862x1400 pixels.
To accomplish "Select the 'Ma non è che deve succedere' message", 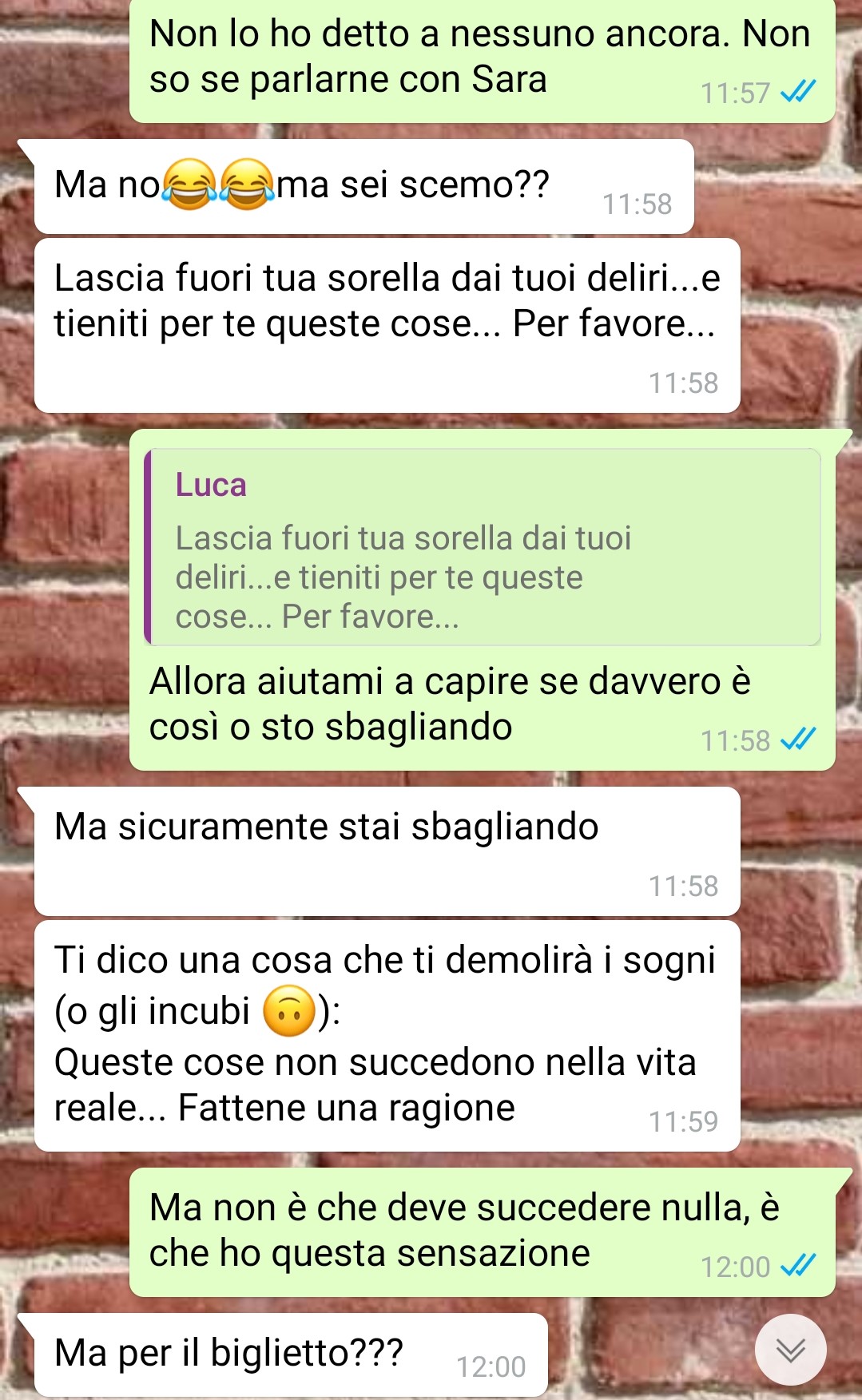I will [x=483, y=1232].
